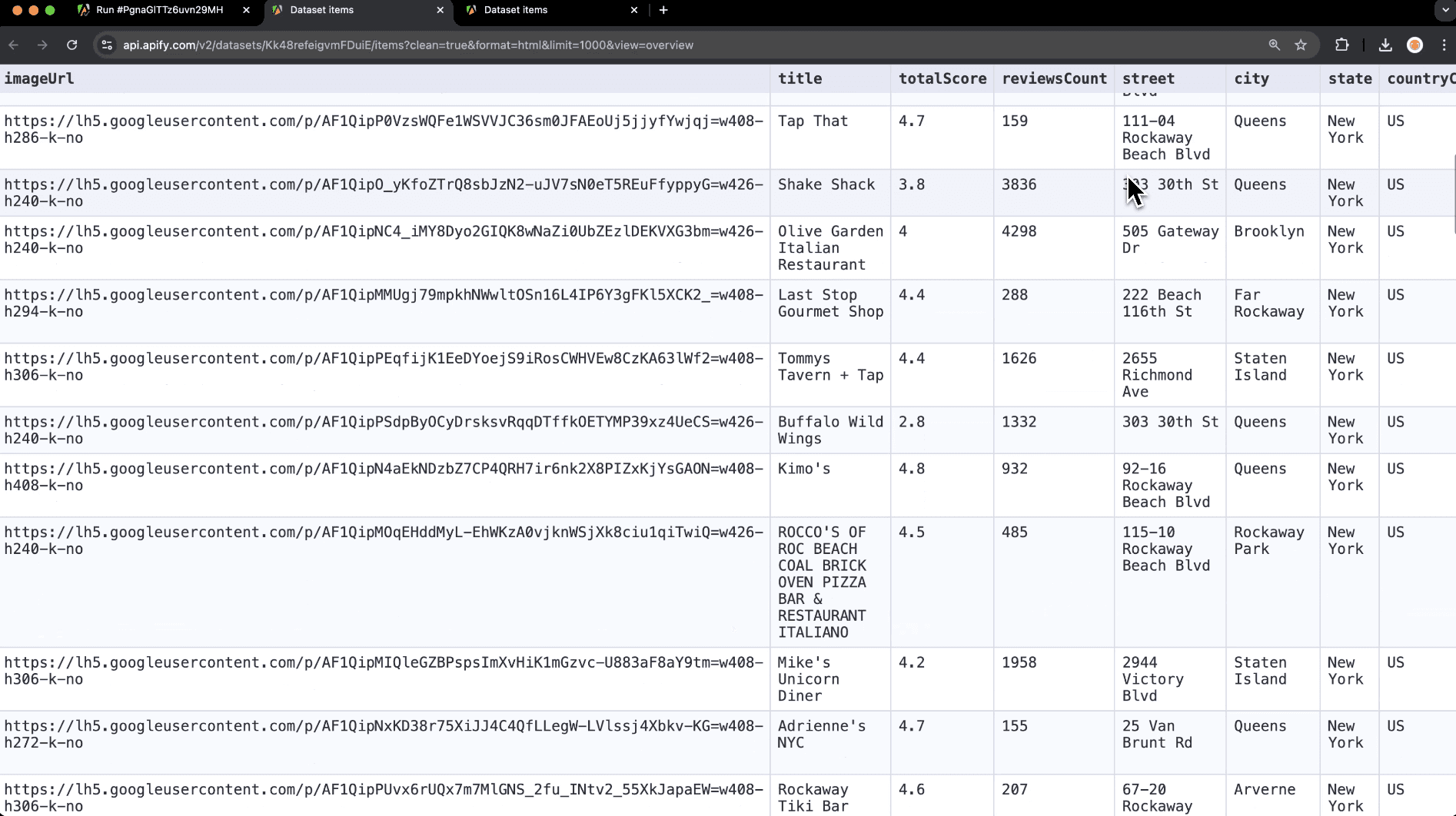The image size is (1456, 816).
Task: Expand the tab search dropdown arrow
Action: point(1444,10)
